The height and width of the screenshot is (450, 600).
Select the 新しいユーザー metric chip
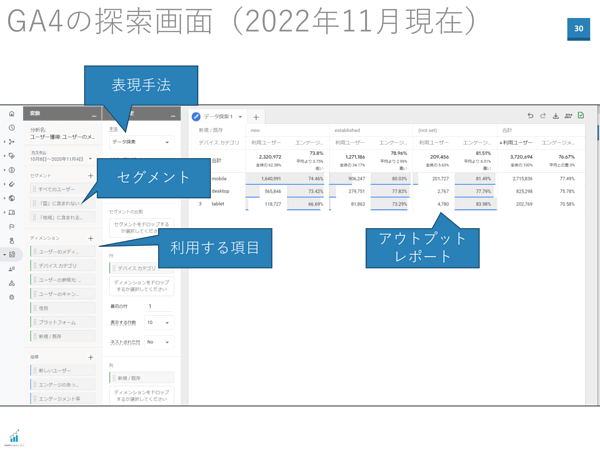pyautogui.click(x=62, y=370)
